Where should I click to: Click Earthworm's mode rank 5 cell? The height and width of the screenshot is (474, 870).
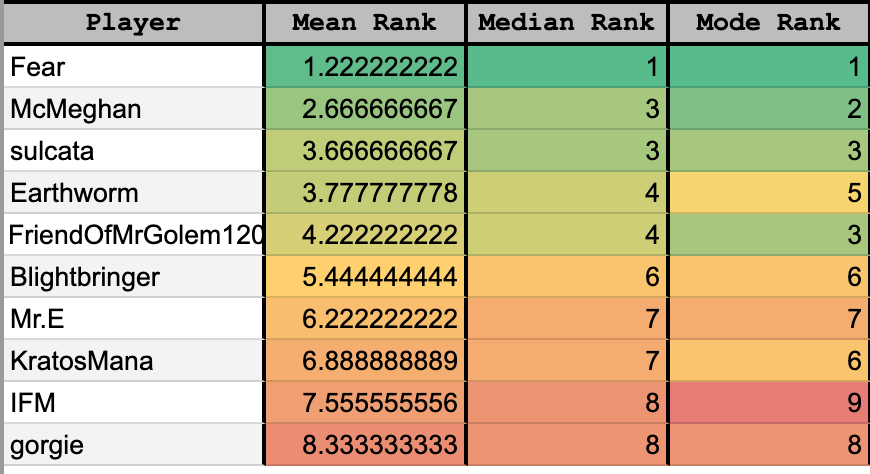[x=769, y=193]
